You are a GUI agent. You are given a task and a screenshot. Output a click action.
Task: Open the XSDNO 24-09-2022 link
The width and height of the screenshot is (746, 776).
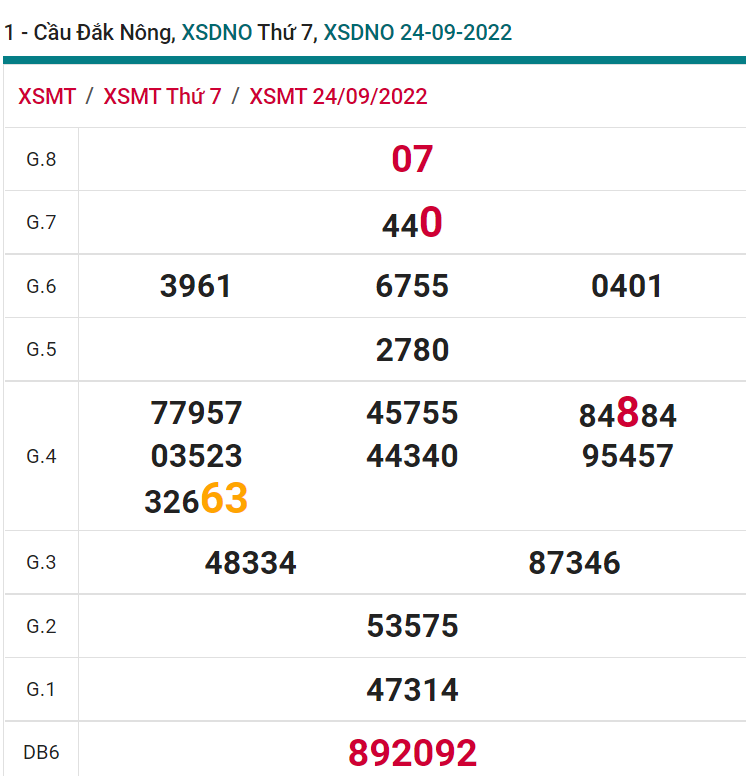(x=417, y=32)
